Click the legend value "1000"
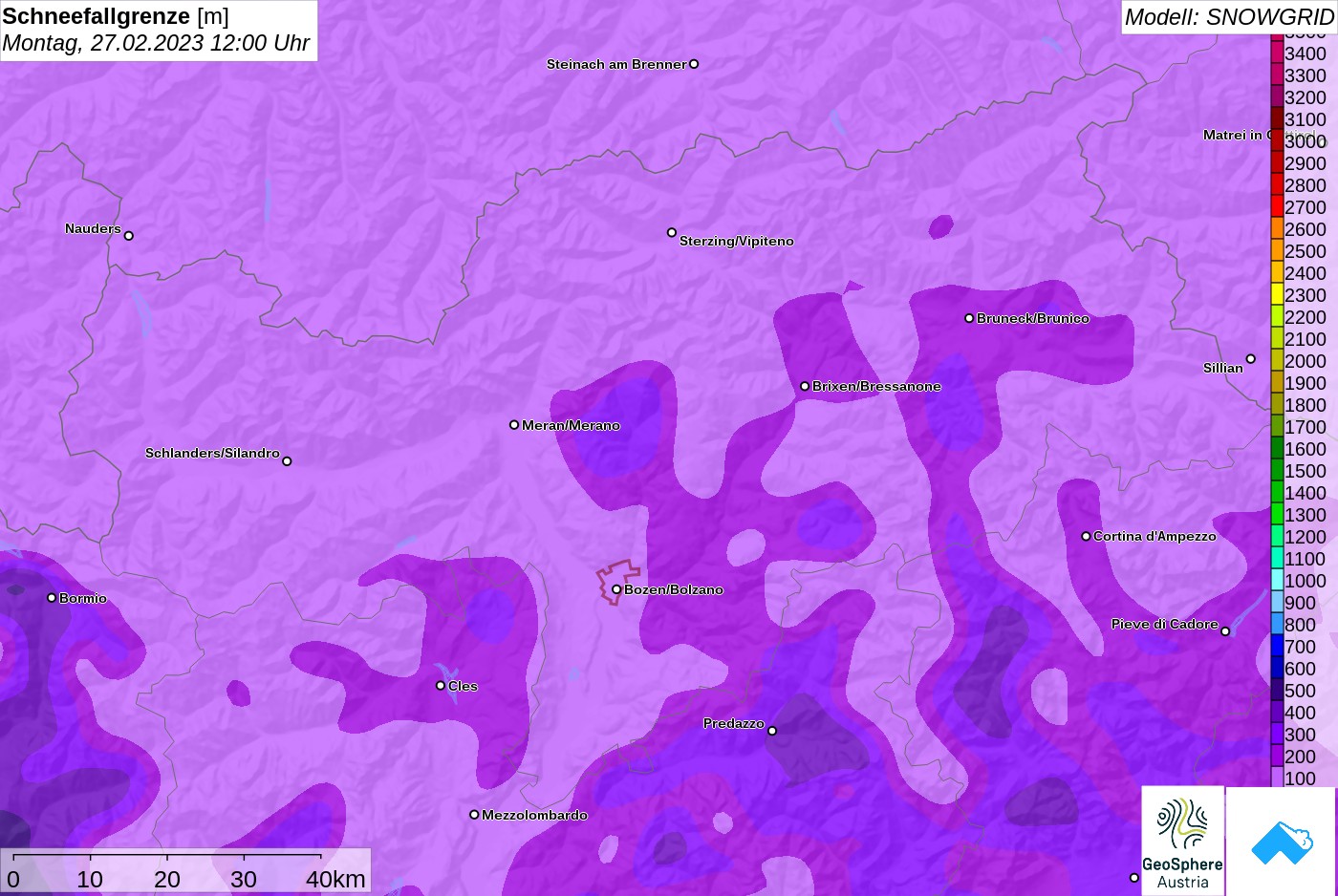The image size is (1338, 896). 1306,581
